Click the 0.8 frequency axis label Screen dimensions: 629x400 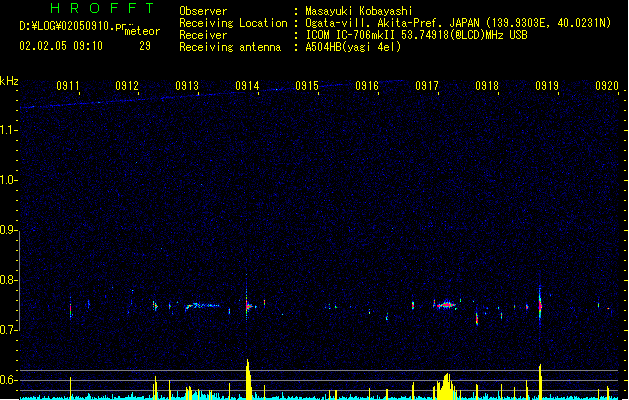[8, 280]
